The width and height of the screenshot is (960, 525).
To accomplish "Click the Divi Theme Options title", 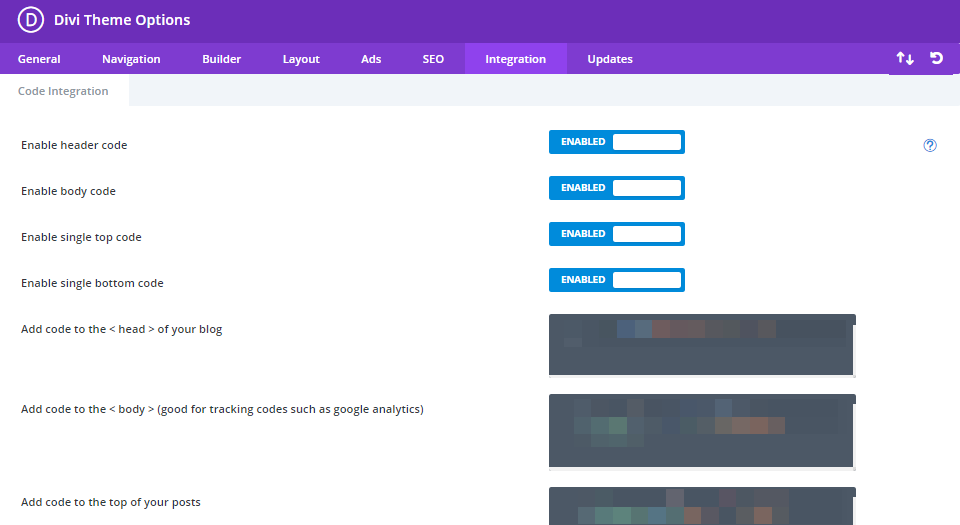I will (x=122, y=20).
